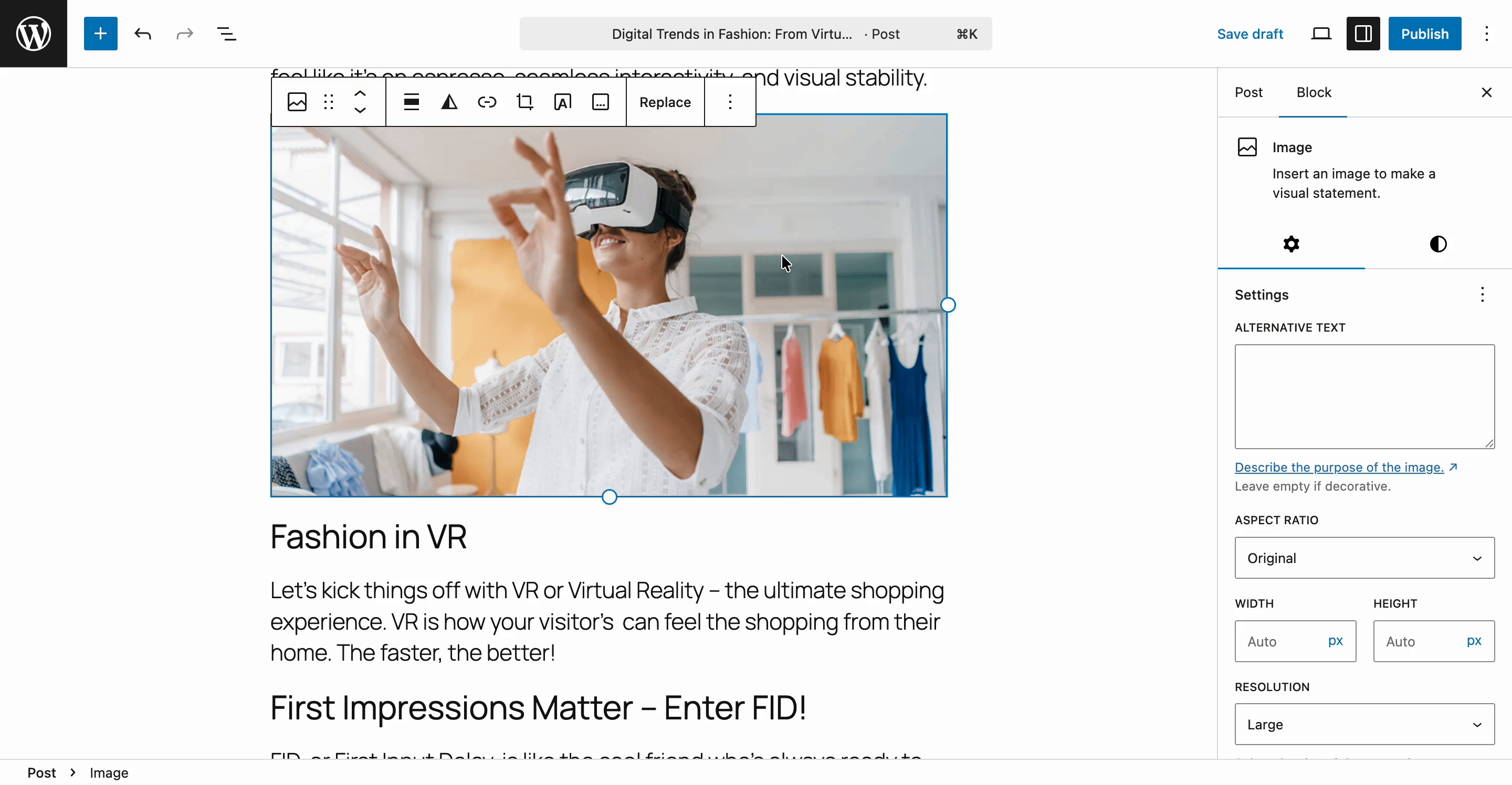The image size is (1512, 785).
Task: Open the block alignment options
Action: (x=412, y=102)
